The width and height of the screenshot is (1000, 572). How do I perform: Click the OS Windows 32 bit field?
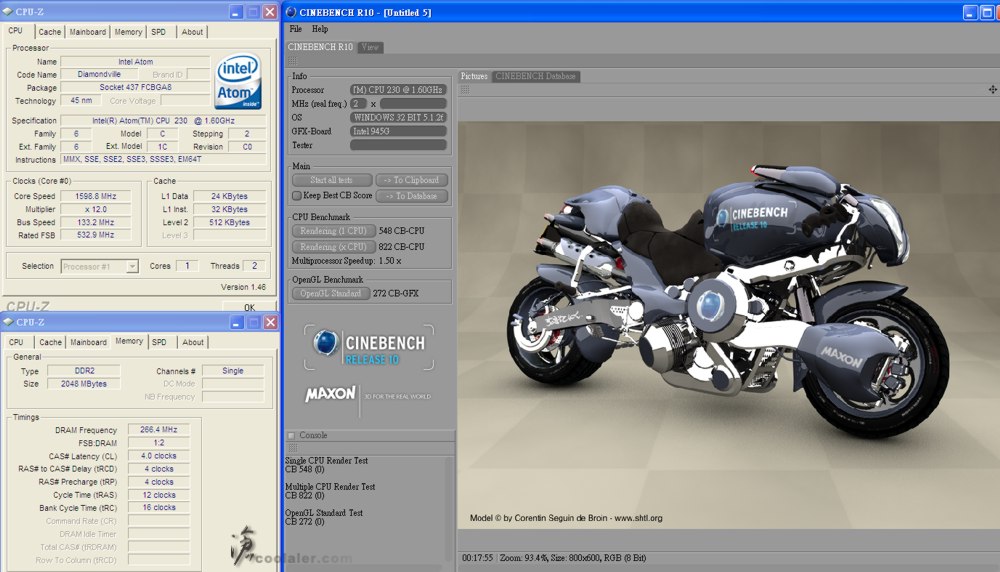[398, 117]
